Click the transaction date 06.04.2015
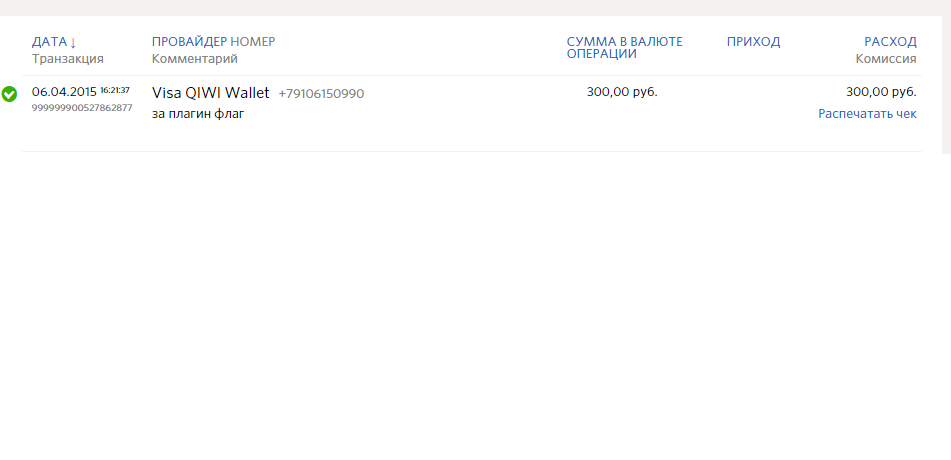951x460 pixels. pyautogui.click(x=64, y=92)
